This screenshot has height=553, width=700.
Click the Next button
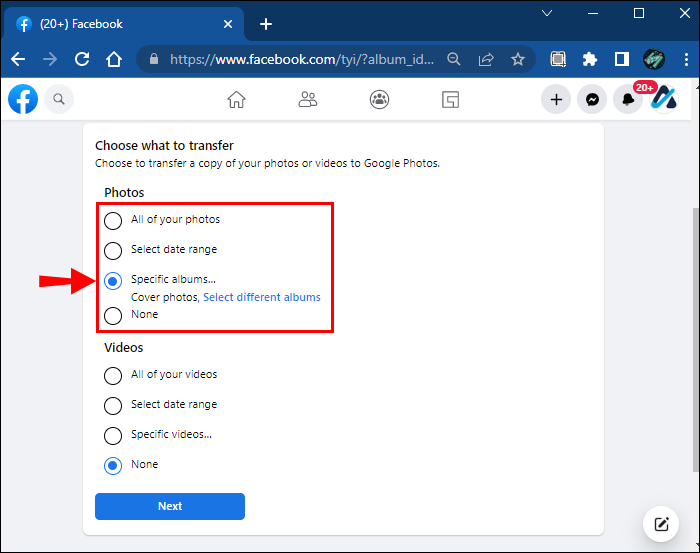pyautogui.click(x=170, y=506)
